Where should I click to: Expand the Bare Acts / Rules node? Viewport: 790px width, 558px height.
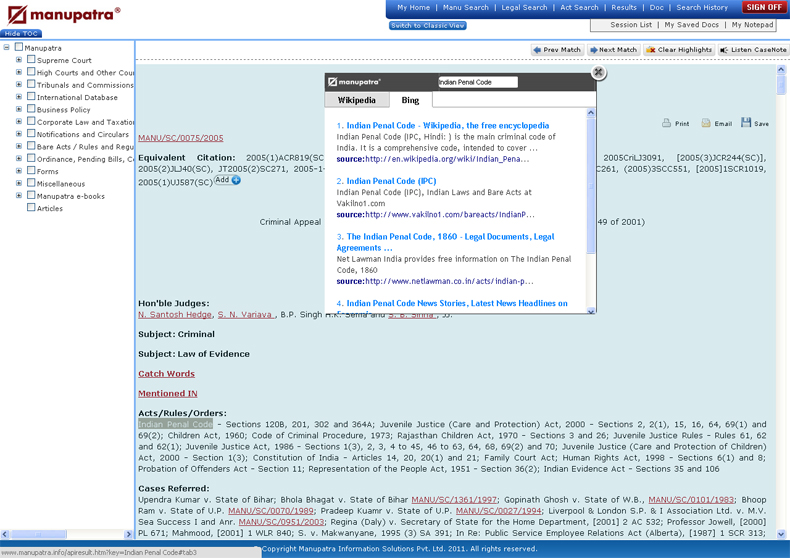click(19, 146)
